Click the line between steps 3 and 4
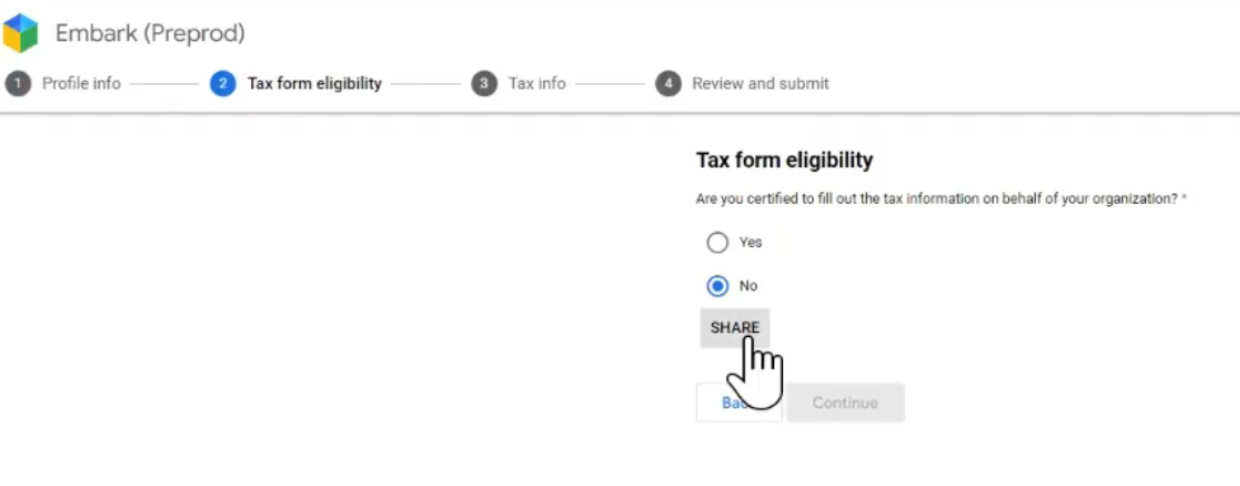 point(610,84)
